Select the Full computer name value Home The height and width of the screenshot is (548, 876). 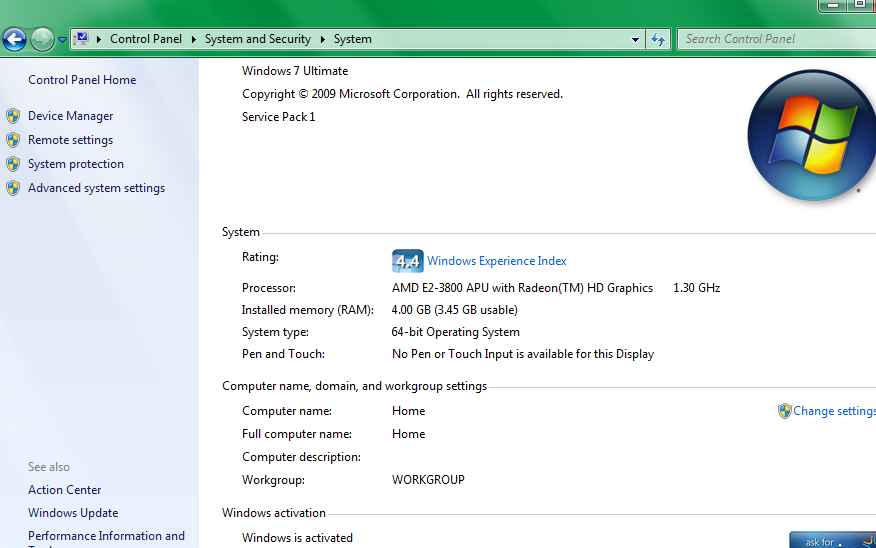408,434
